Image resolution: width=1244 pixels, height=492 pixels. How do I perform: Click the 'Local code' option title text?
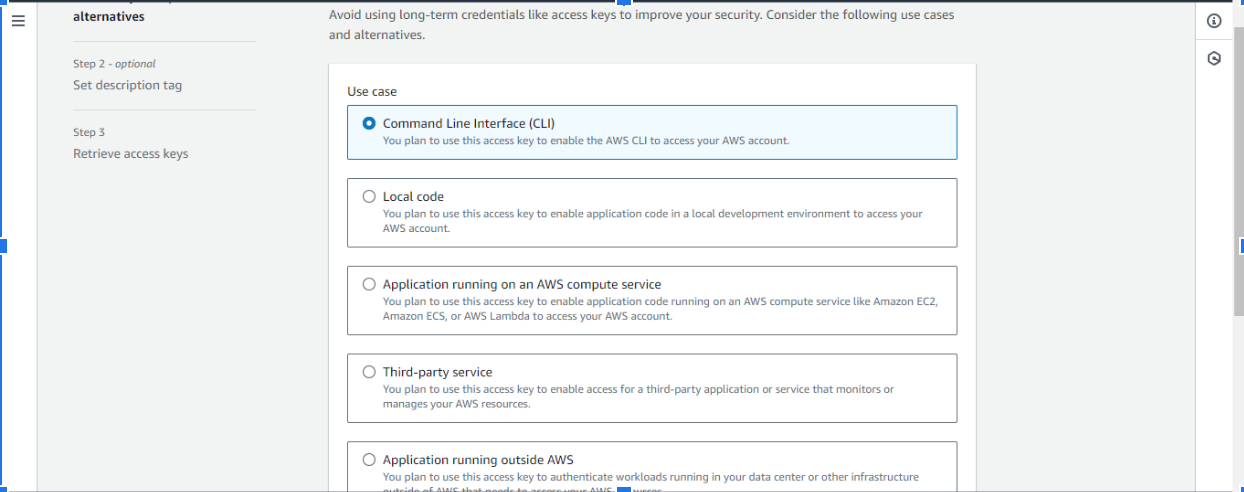[x=413, y=197]
